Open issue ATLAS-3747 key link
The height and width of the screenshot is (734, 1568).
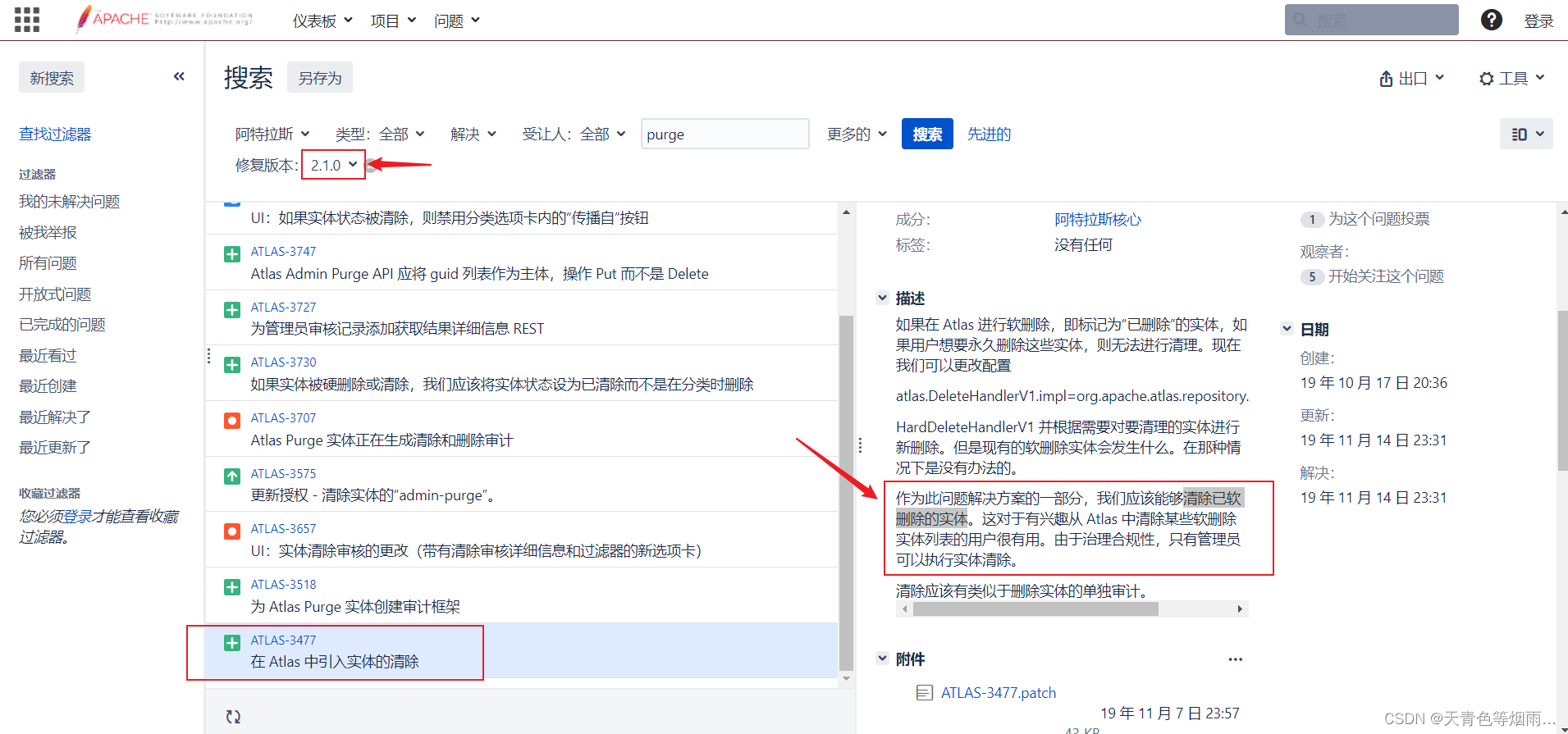tap(283, 252)
